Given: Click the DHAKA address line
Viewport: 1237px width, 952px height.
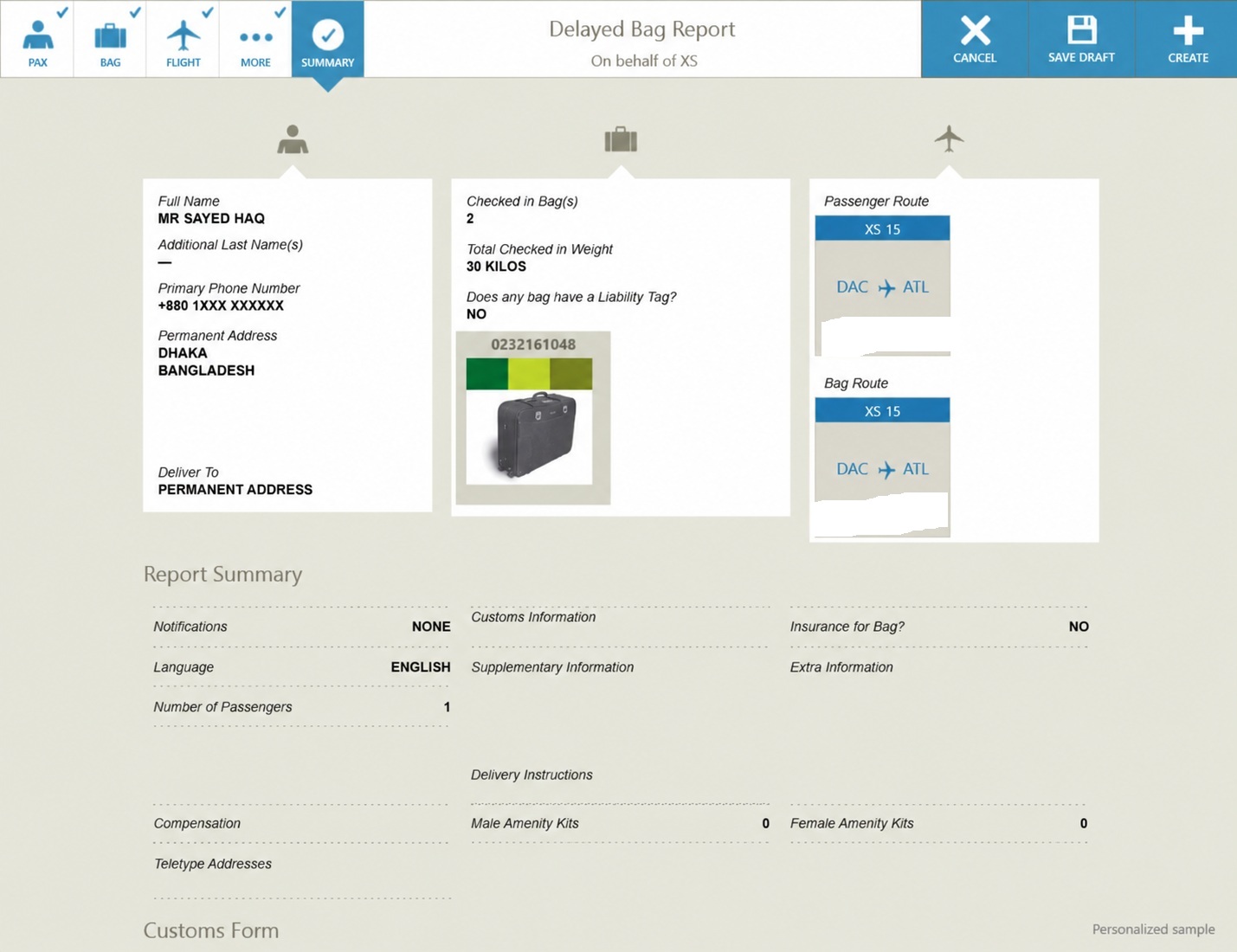Looking at the screenshot, I should (x=183, y=353).
